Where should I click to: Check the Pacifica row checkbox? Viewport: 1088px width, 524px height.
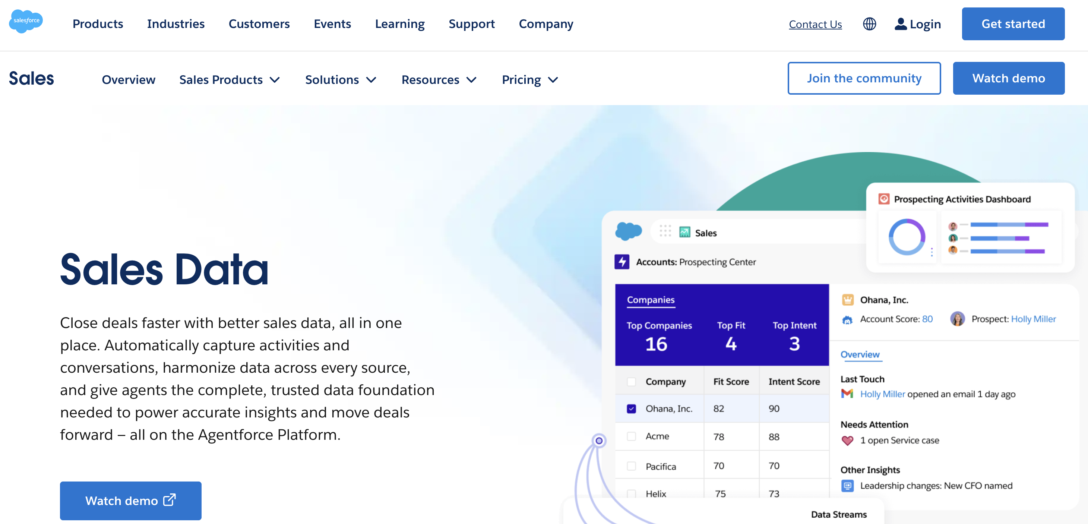631,466
